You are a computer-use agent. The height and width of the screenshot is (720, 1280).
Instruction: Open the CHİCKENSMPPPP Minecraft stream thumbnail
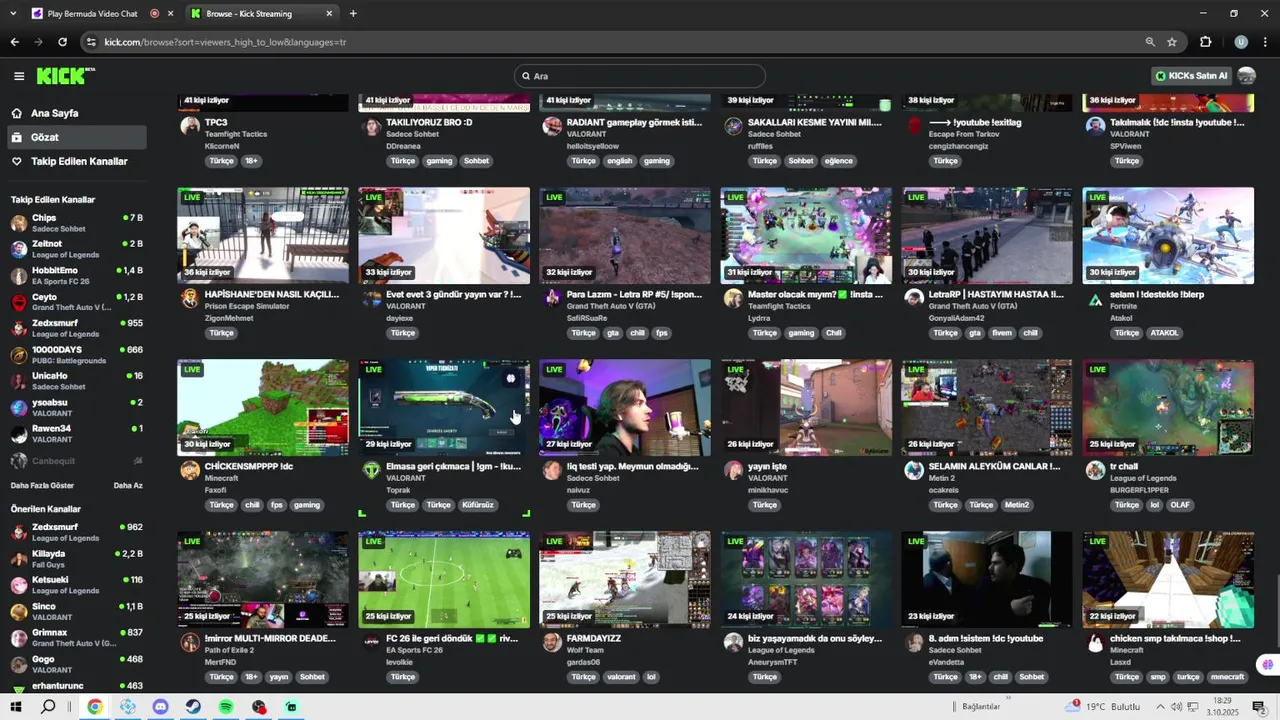(x=263, y=408)
